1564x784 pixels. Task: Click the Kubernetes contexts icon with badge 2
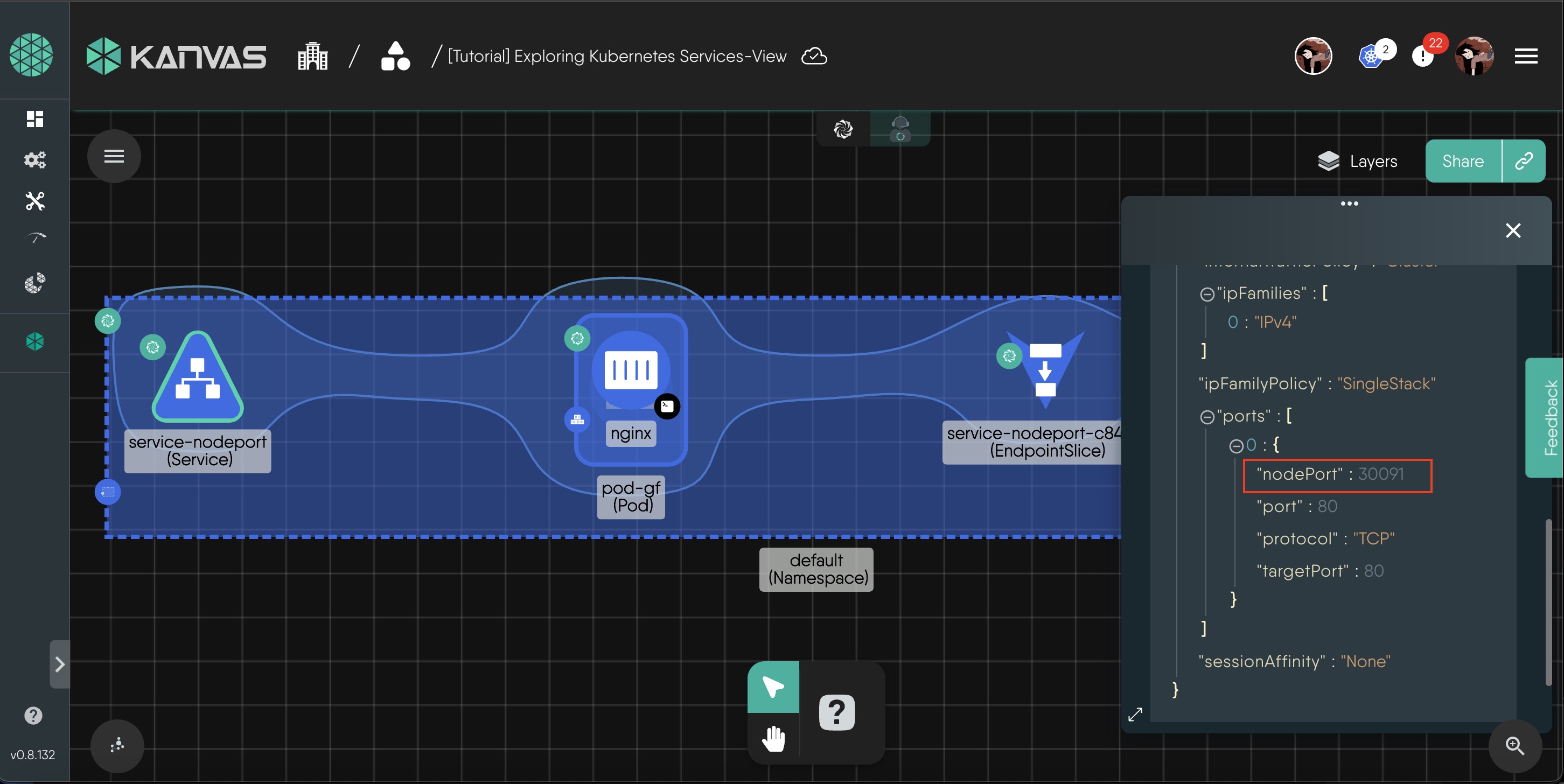pyautogui.click(x=1371, y=57)
